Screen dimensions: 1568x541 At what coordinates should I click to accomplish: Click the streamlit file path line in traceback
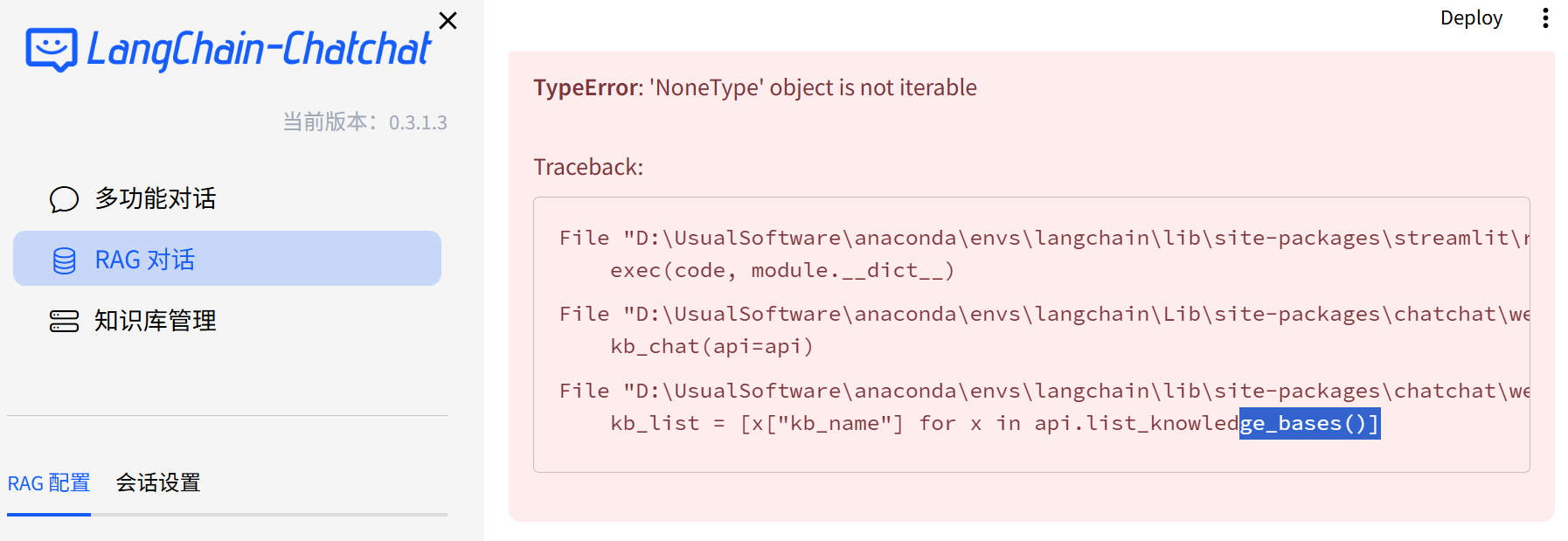tap(1044, 238)
